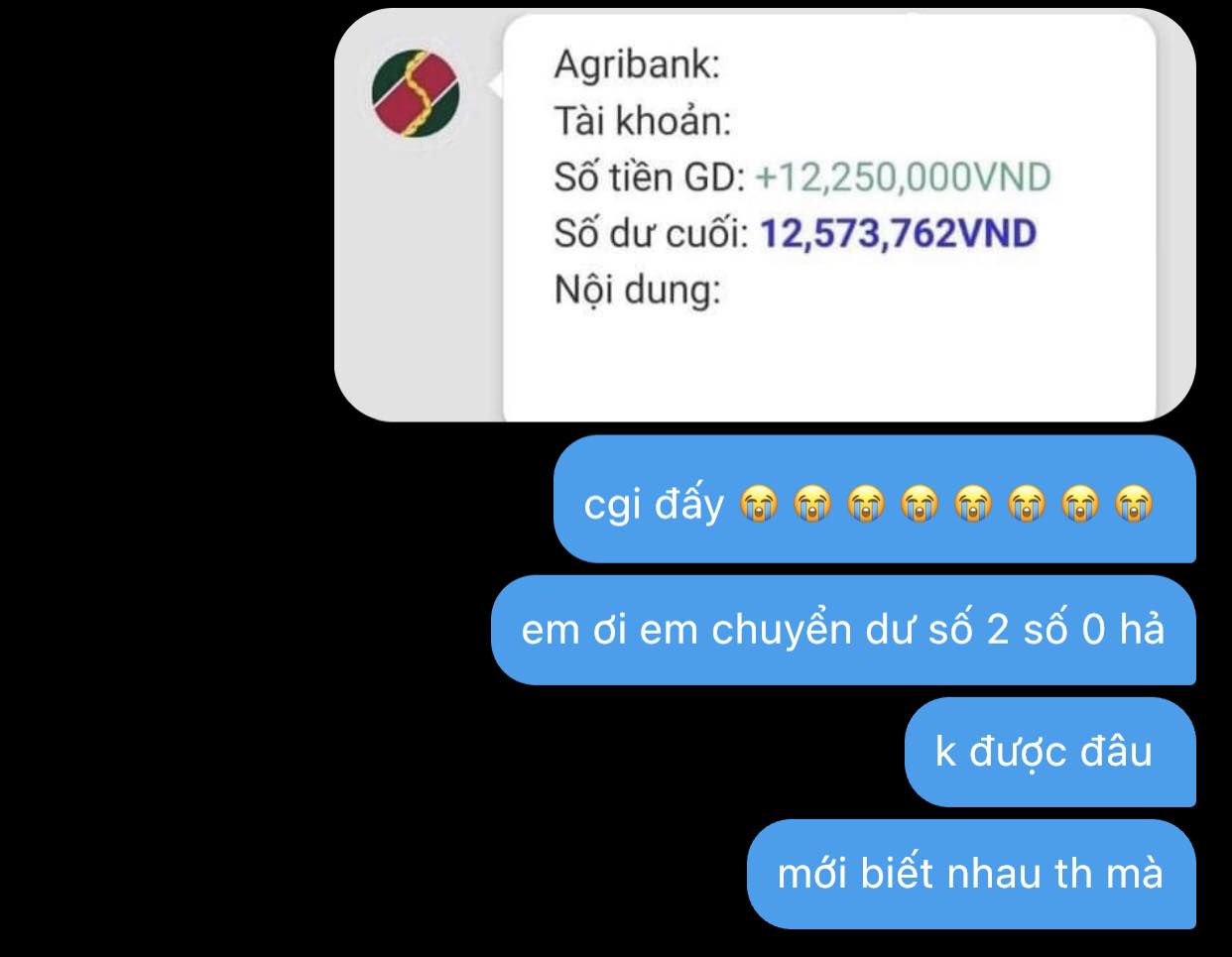Screen dimensions: 1232x957
Task: Select the last crying emoji in the row
Action: 1133,505
